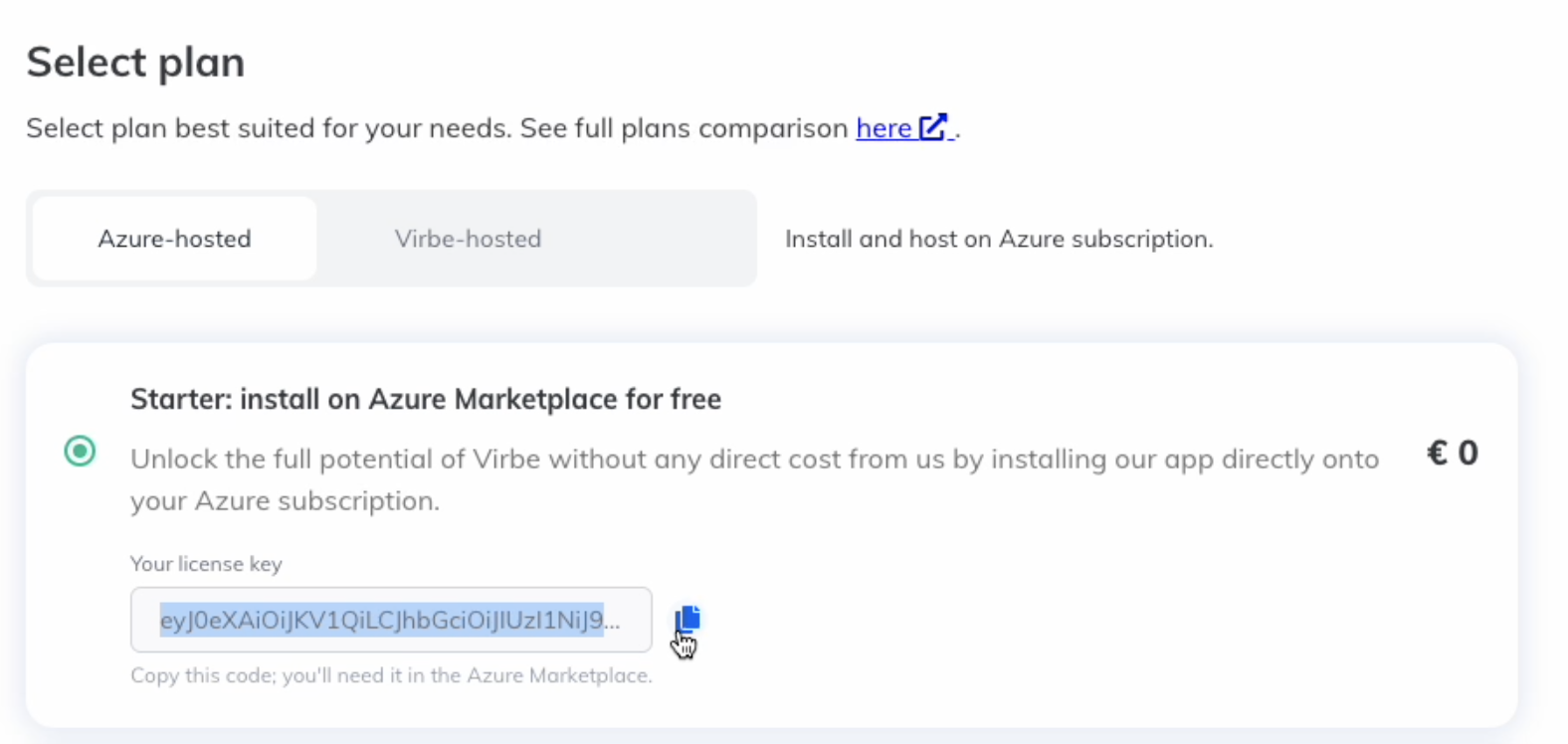Click the license key input field
This screenshot has height=744, width=1568.
(x=391, y=620)
